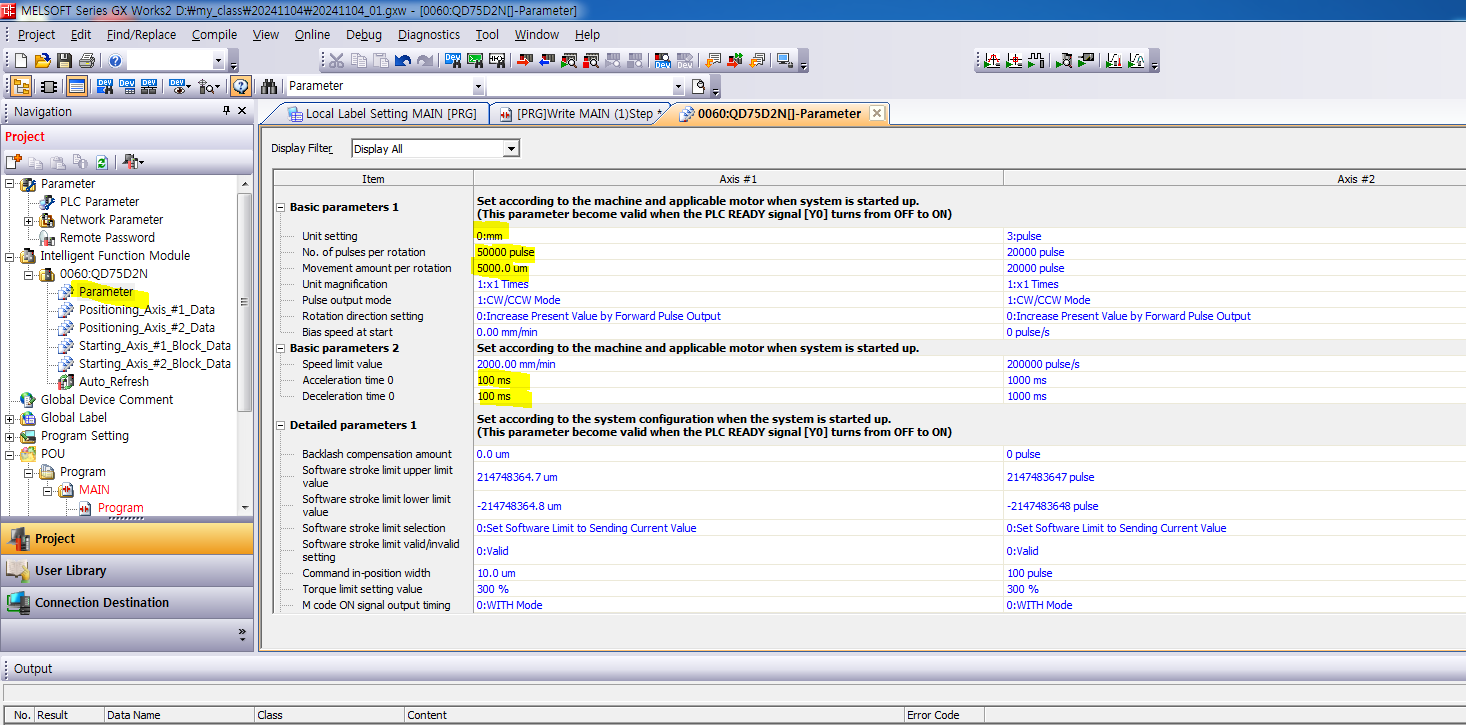Click Axis #1 Movement amount 5000.0 um
The height and width of the screenshot is (725, 1466).
point(738,268)
